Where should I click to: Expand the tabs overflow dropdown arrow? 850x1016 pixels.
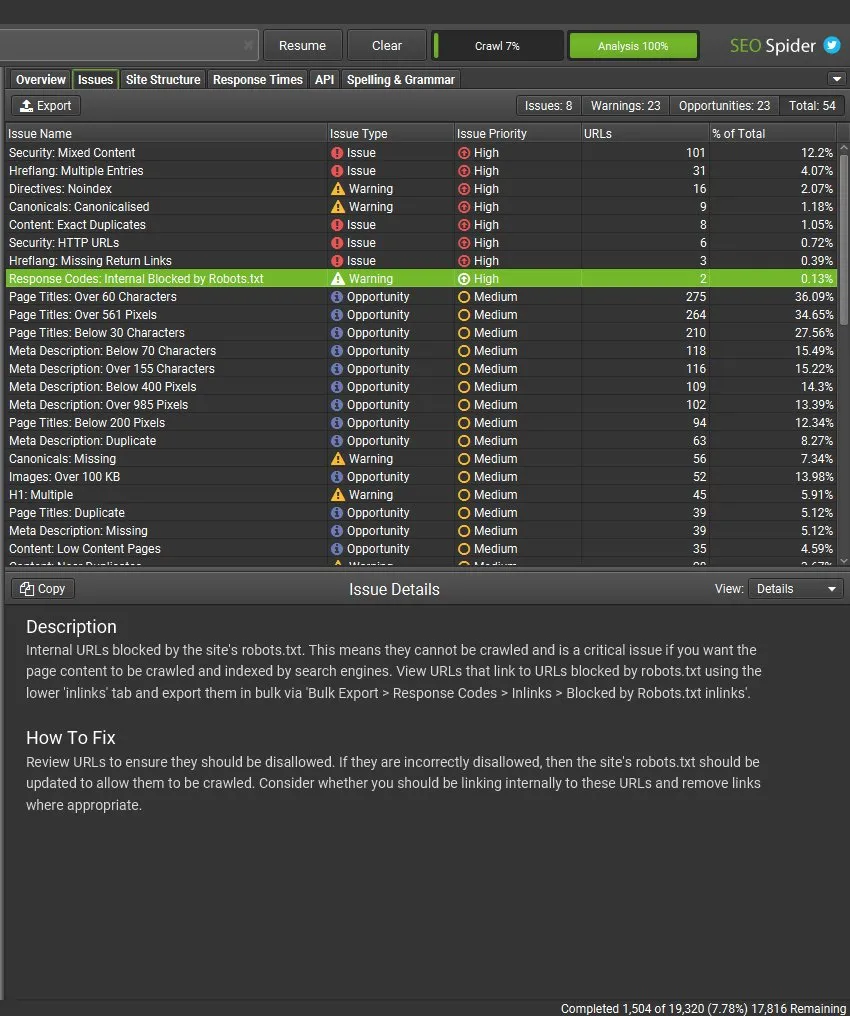(836, 79)
